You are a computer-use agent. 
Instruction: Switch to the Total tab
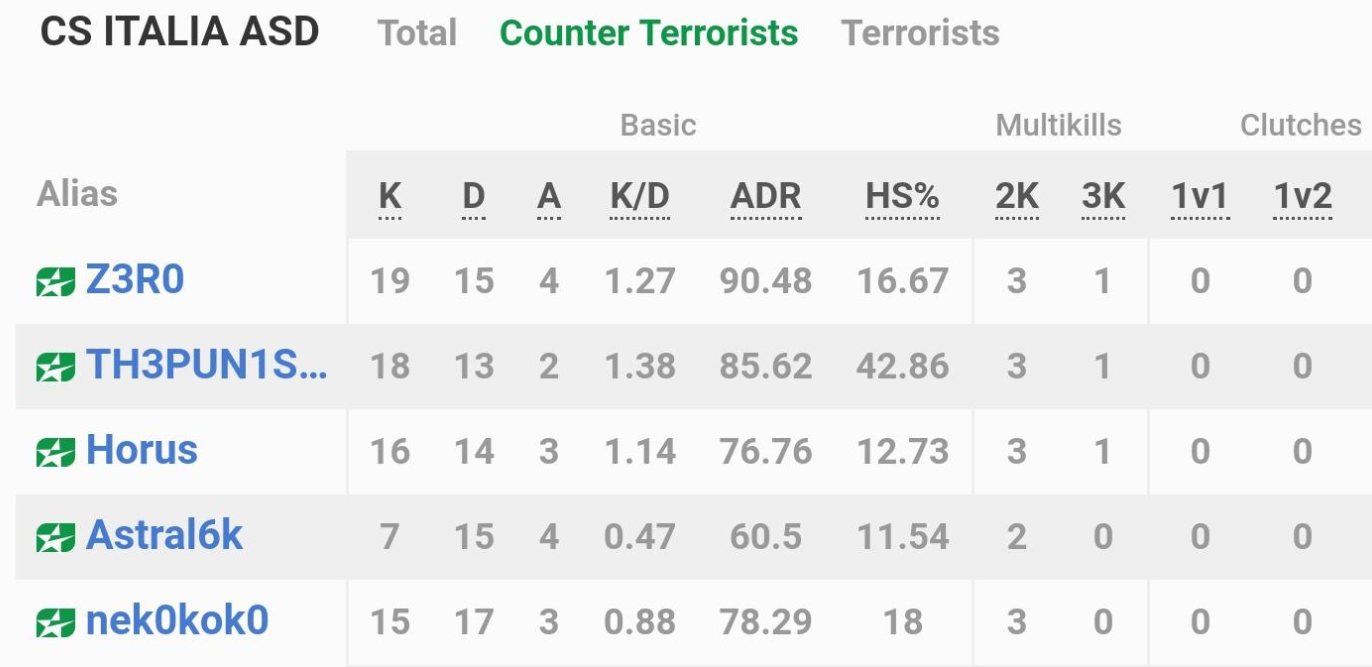417,33
